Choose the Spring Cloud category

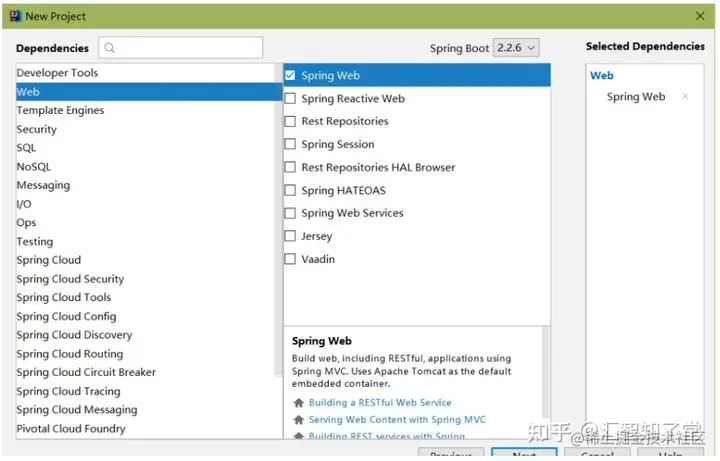(x=145, y=260)
